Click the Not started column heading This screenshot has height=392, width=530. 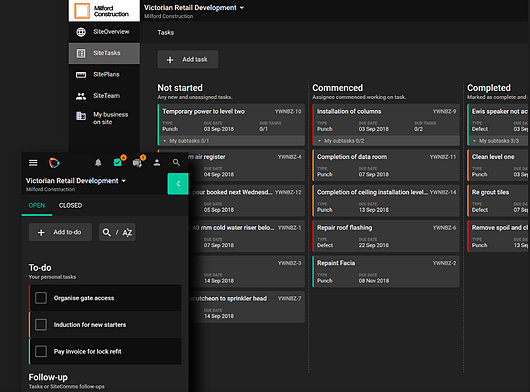coord(180,88)
